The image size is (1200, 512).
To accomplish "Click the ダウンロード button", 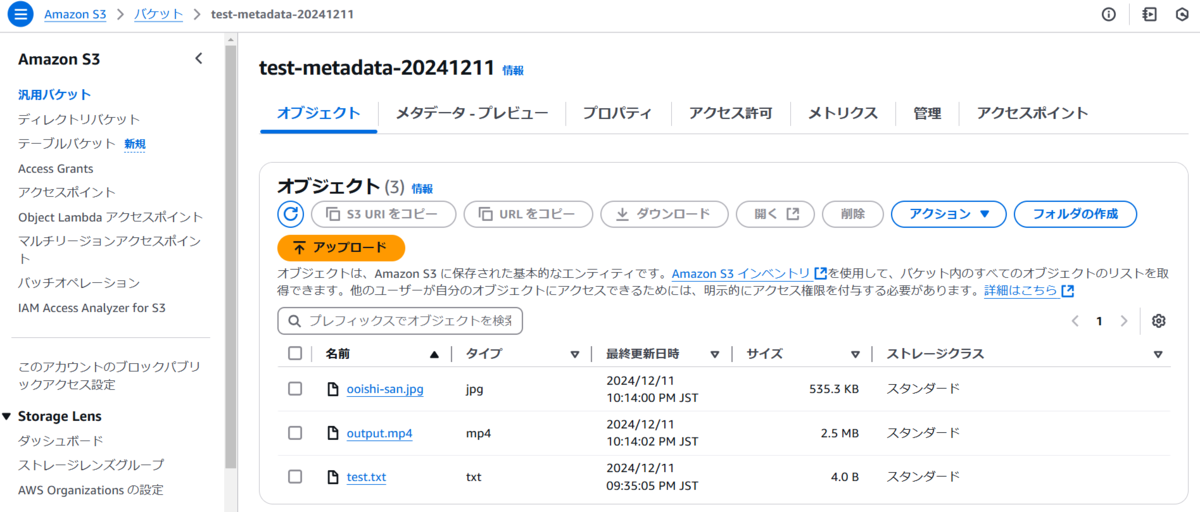I will [x=664, y=214].
